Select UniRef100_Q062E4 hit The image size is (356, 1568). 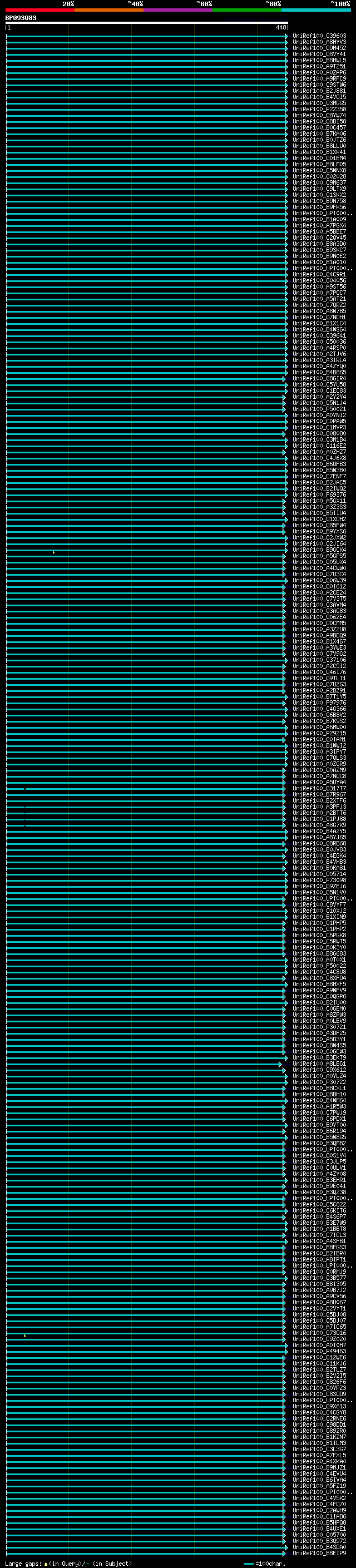pos(319,617)
